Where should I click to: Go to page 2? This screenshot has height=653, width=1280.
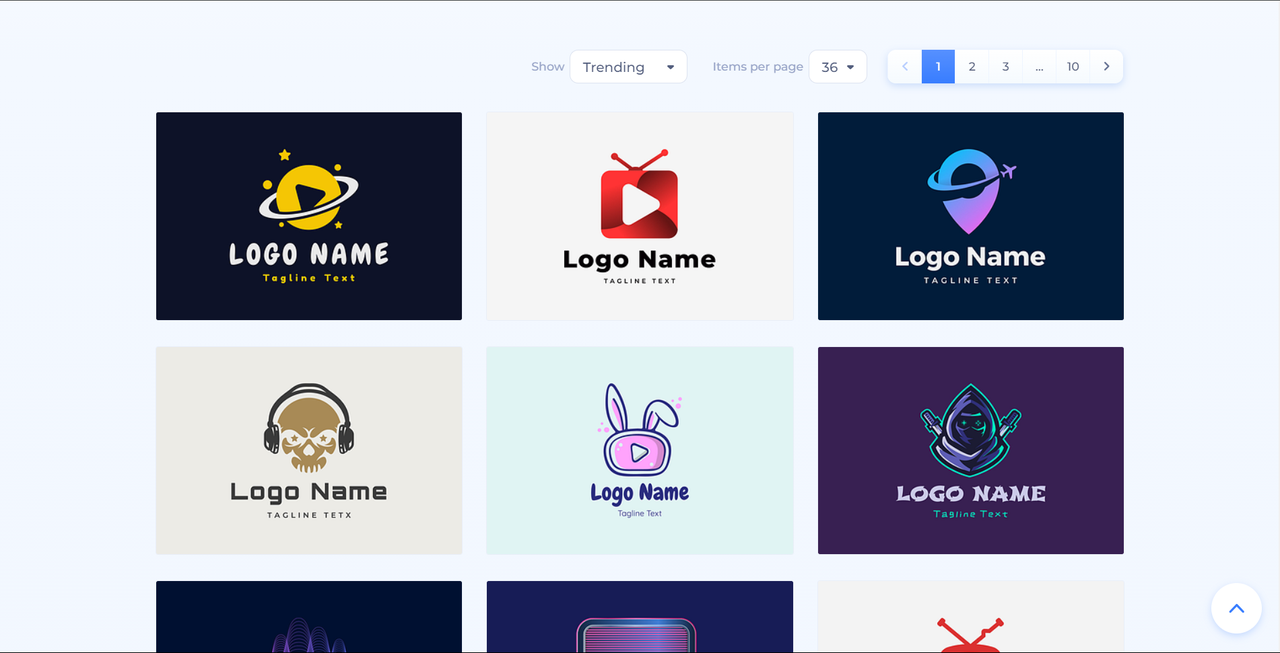pos(972,67)
